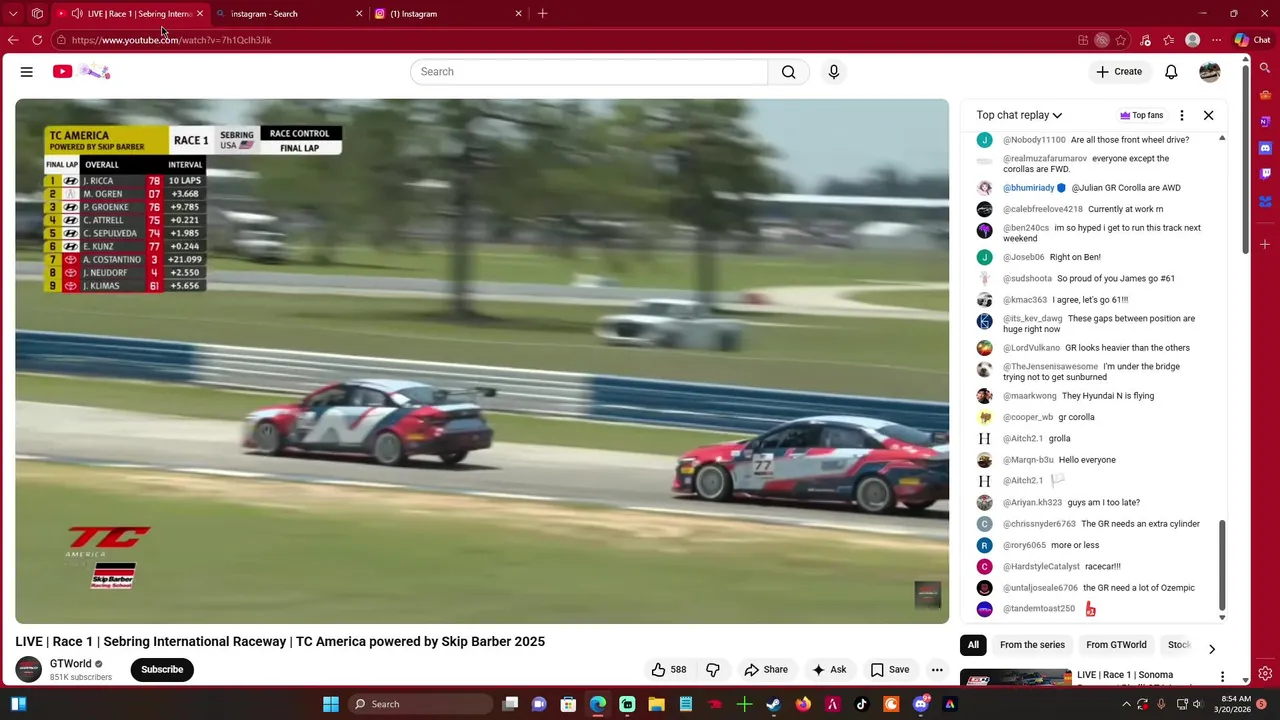The height and width of the screenshot is (720, 1280).
Task: Show hidden system tray icons
Action: (1127, 704)
